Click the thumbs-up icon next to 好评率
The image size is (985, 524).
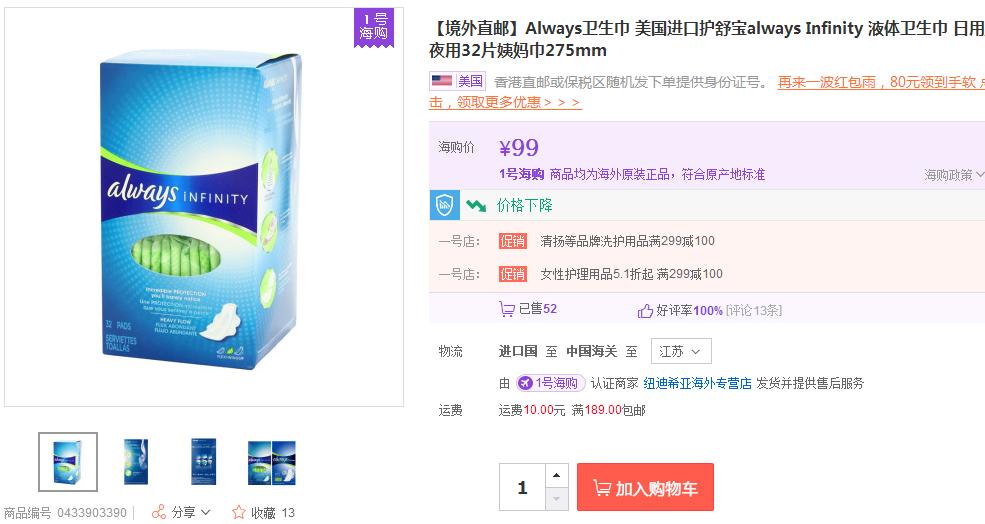tap(645, 310)
